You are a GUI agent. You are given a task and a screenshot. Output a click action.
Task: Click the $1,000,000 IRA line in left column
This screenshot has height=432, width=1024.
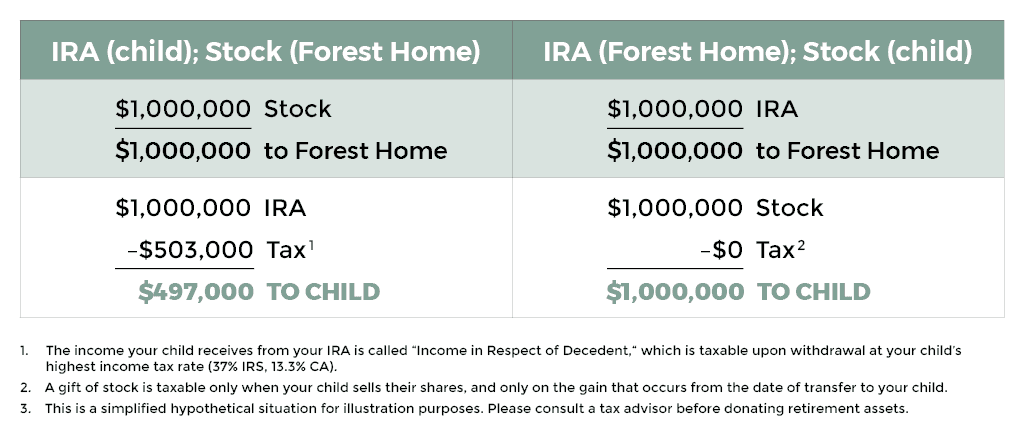[x=210, y=208]
